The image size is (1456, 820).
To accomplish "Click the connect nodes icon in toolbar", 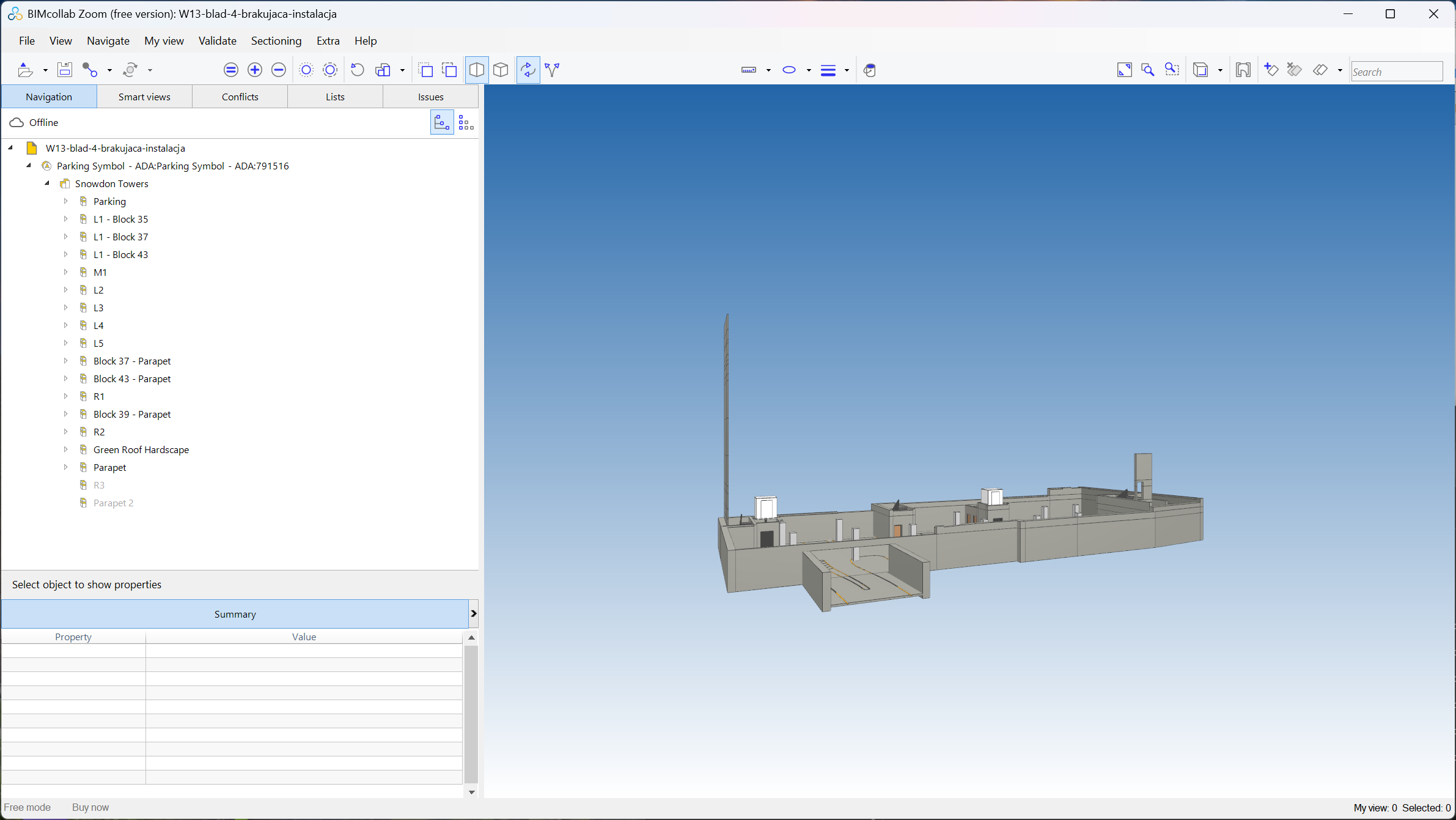I will 90,70.
